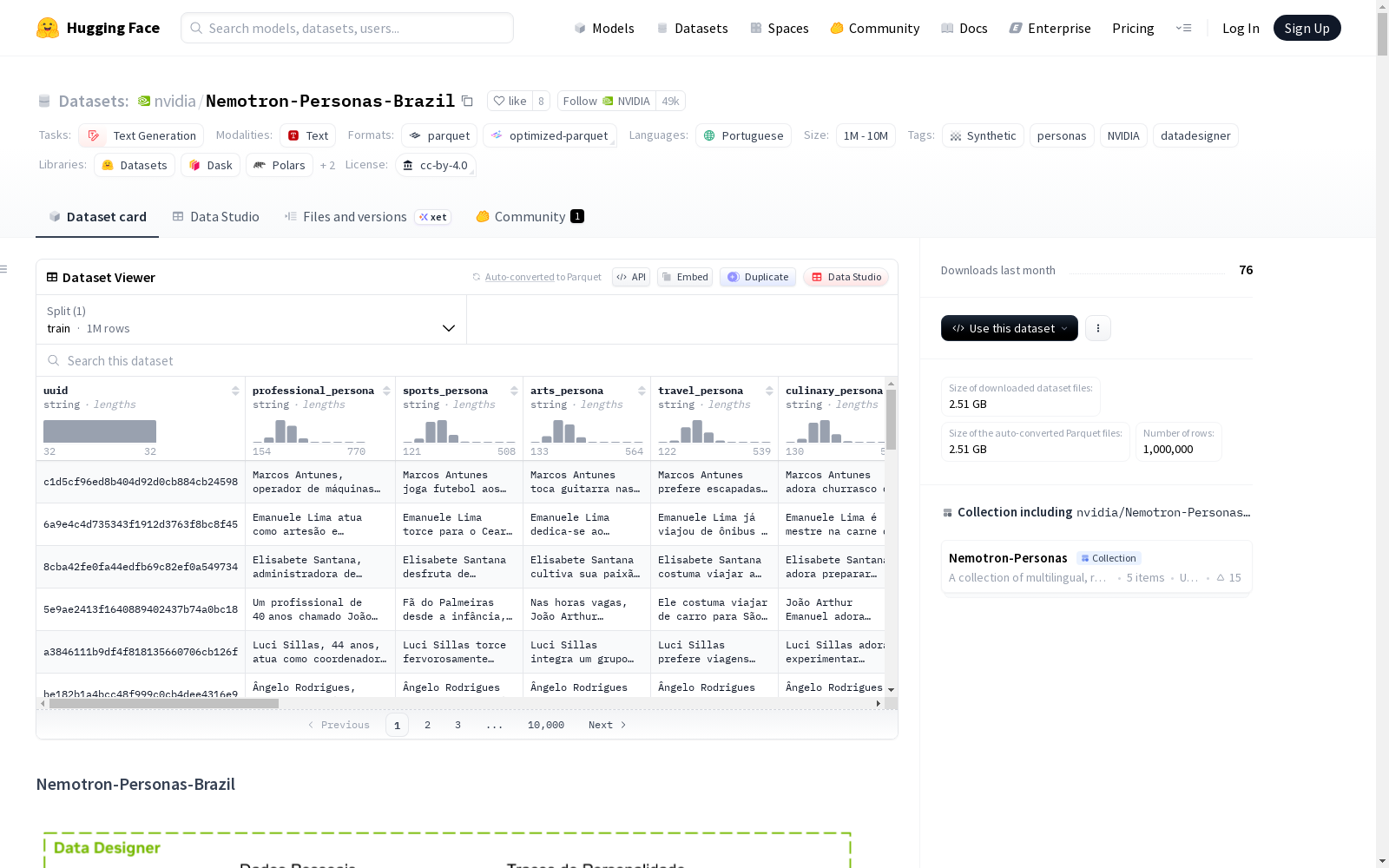Click the Dask library tag
Screen dimensions: 1389x868
[210, 165]
